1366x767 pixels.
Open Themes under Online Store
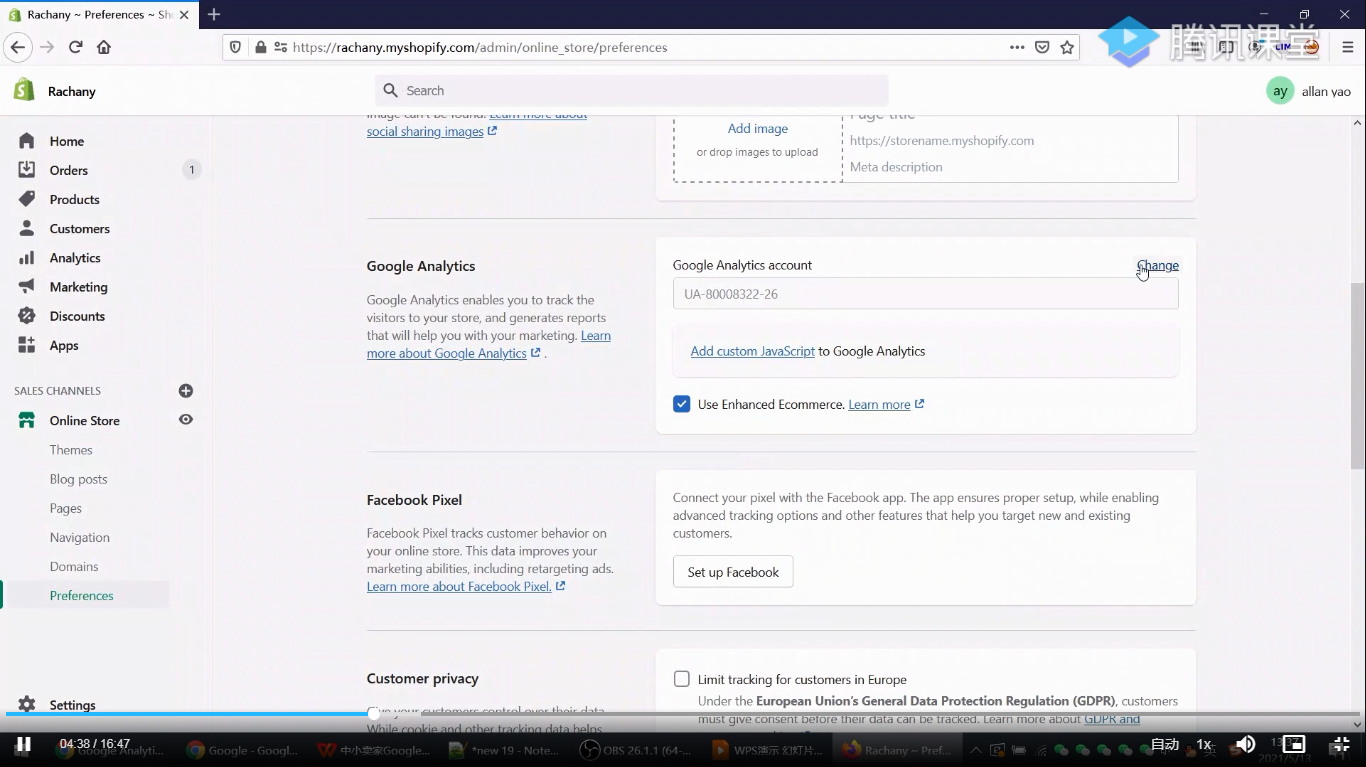click(71, 450)
